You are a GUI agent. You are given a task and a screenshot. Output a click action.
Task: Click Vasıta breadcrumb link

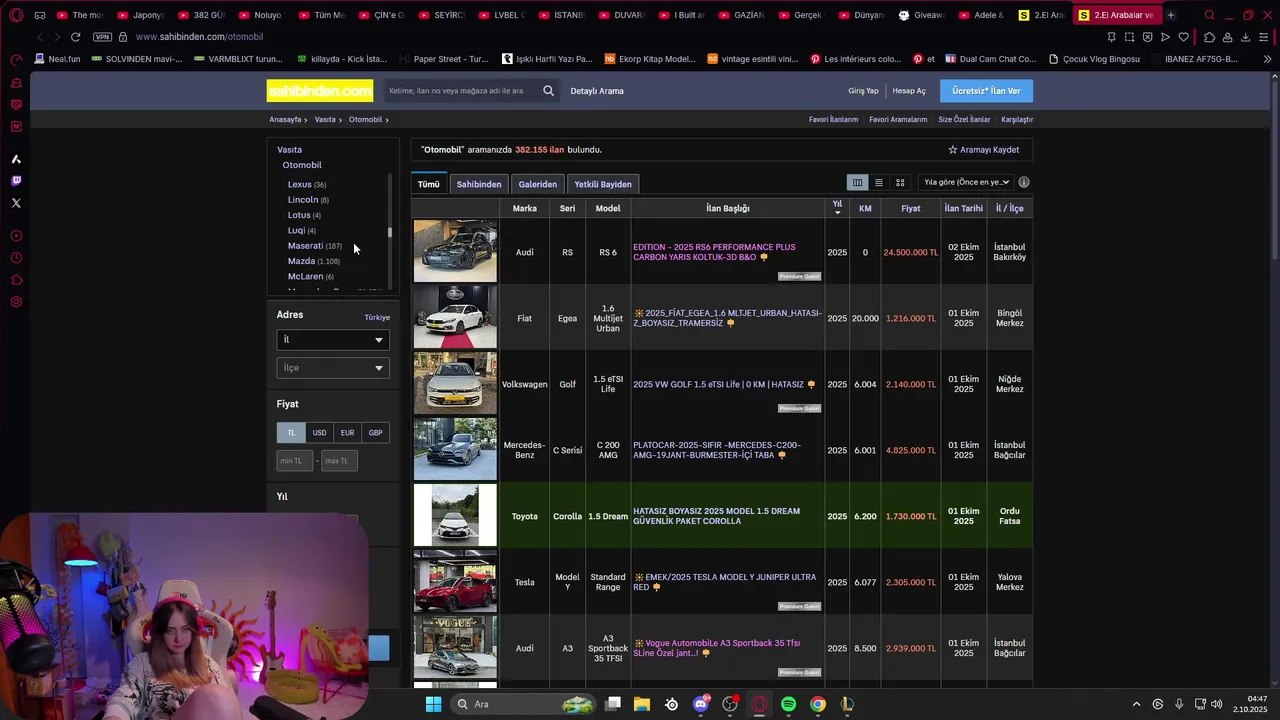325,120
